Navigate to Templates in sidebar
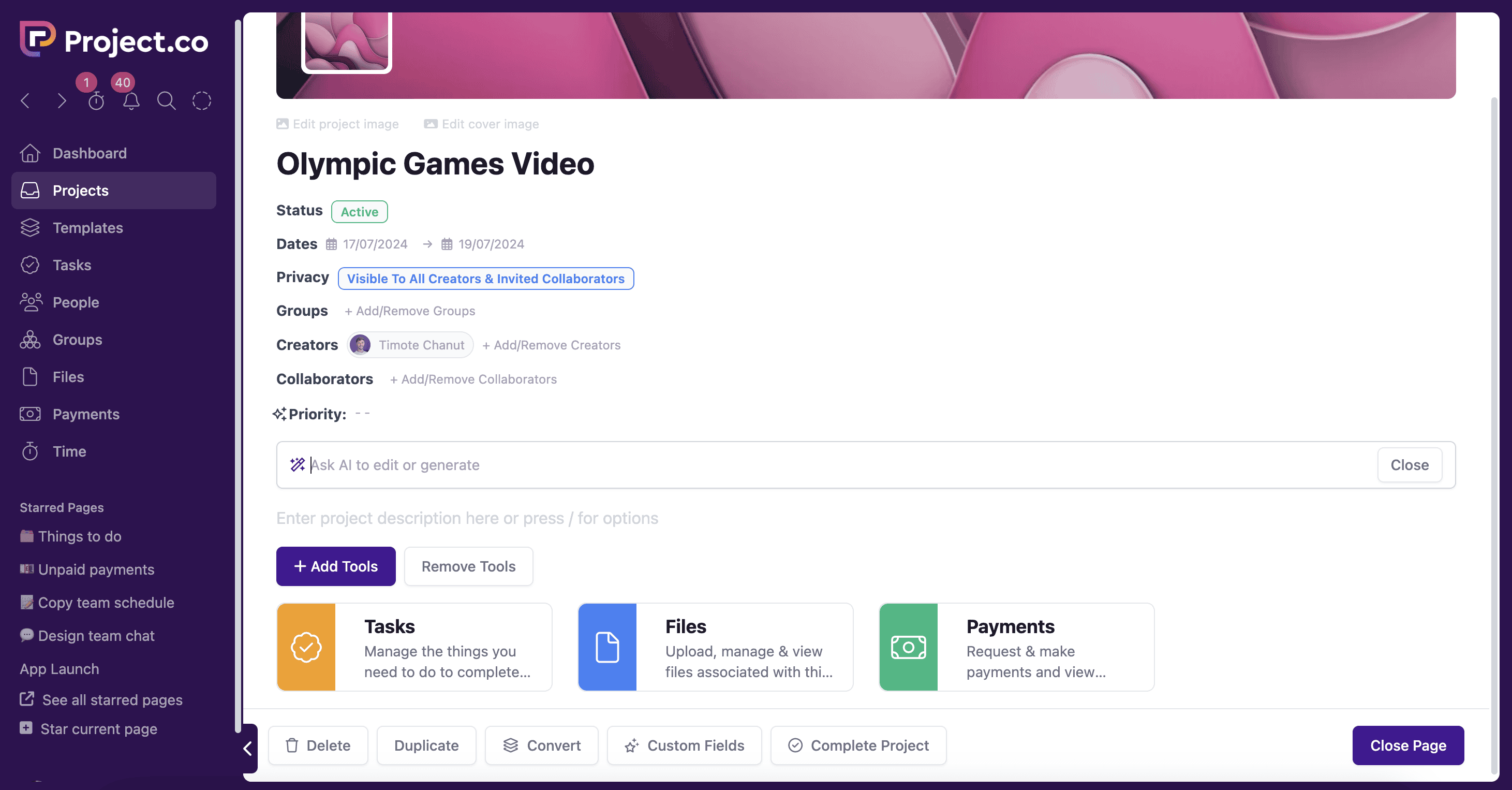1512x790 pixels. tap(87, 227)
